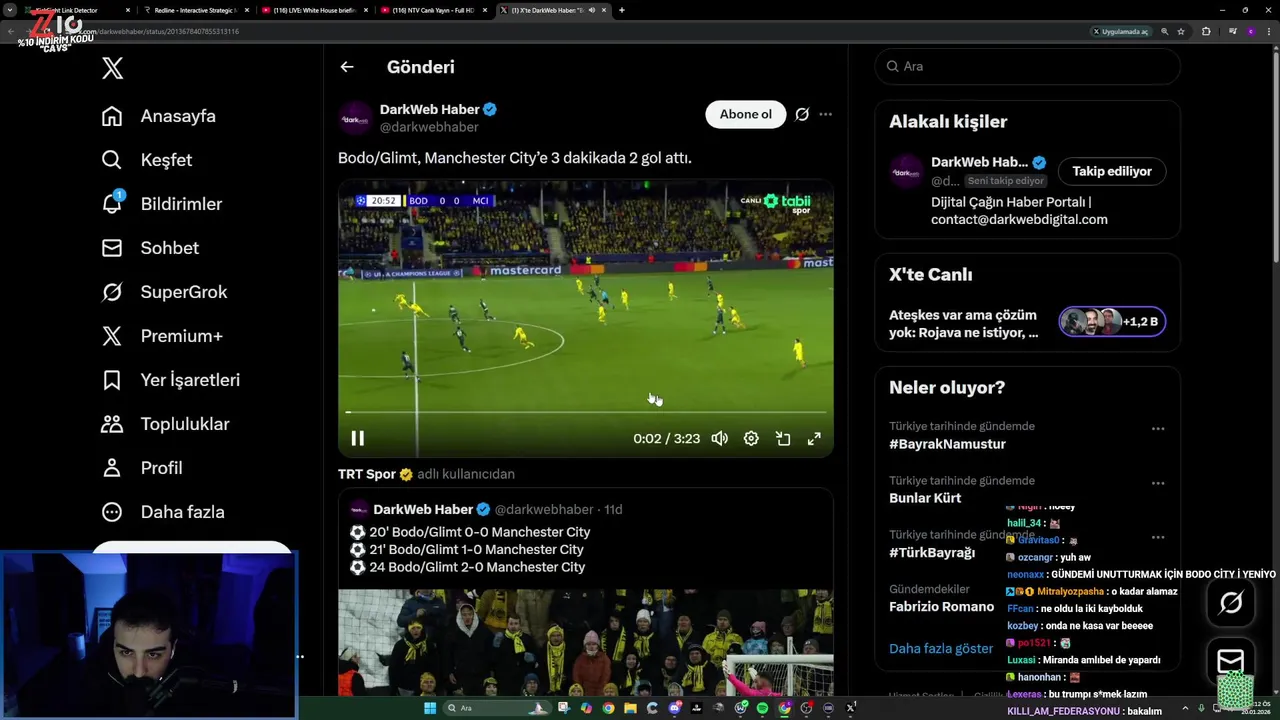Open browser profile avatar

pos(1251,31)
